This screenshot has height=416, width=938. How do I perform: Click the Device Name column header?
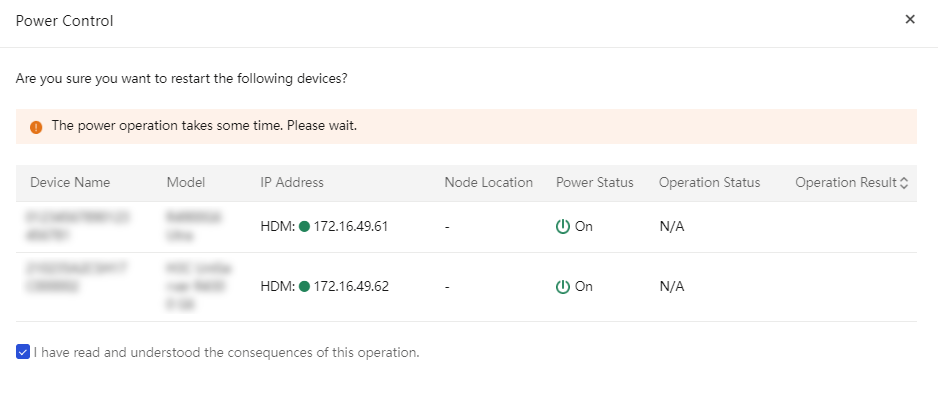point(70,183)
